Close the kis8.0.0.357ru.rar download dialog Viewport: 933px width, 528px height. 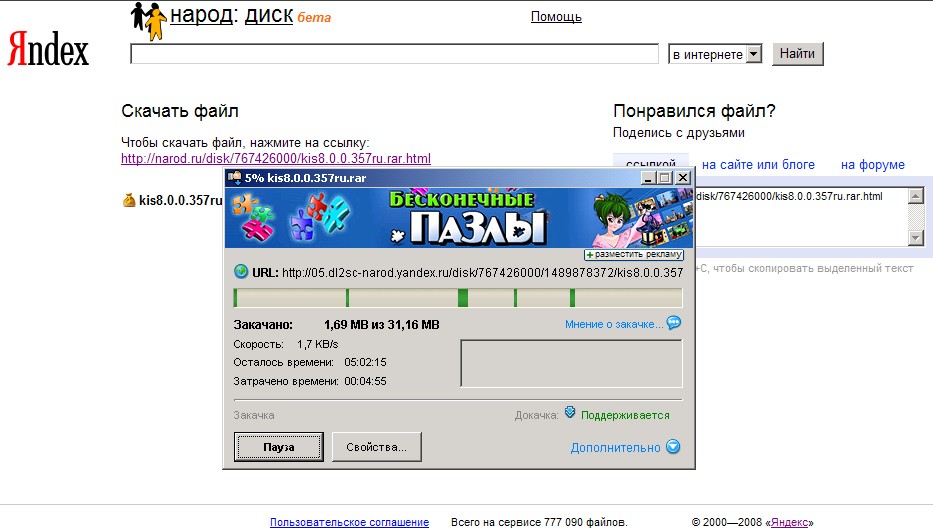tap(683, 177)
